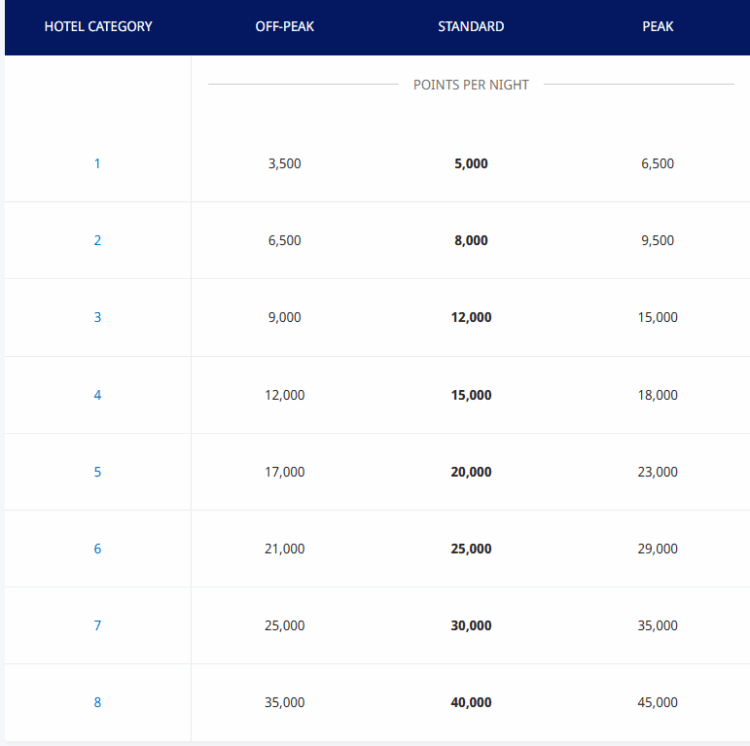Select category 1 standard value 5,000
The width and height of the screenshot is (750, 746).
click(471, 164)
